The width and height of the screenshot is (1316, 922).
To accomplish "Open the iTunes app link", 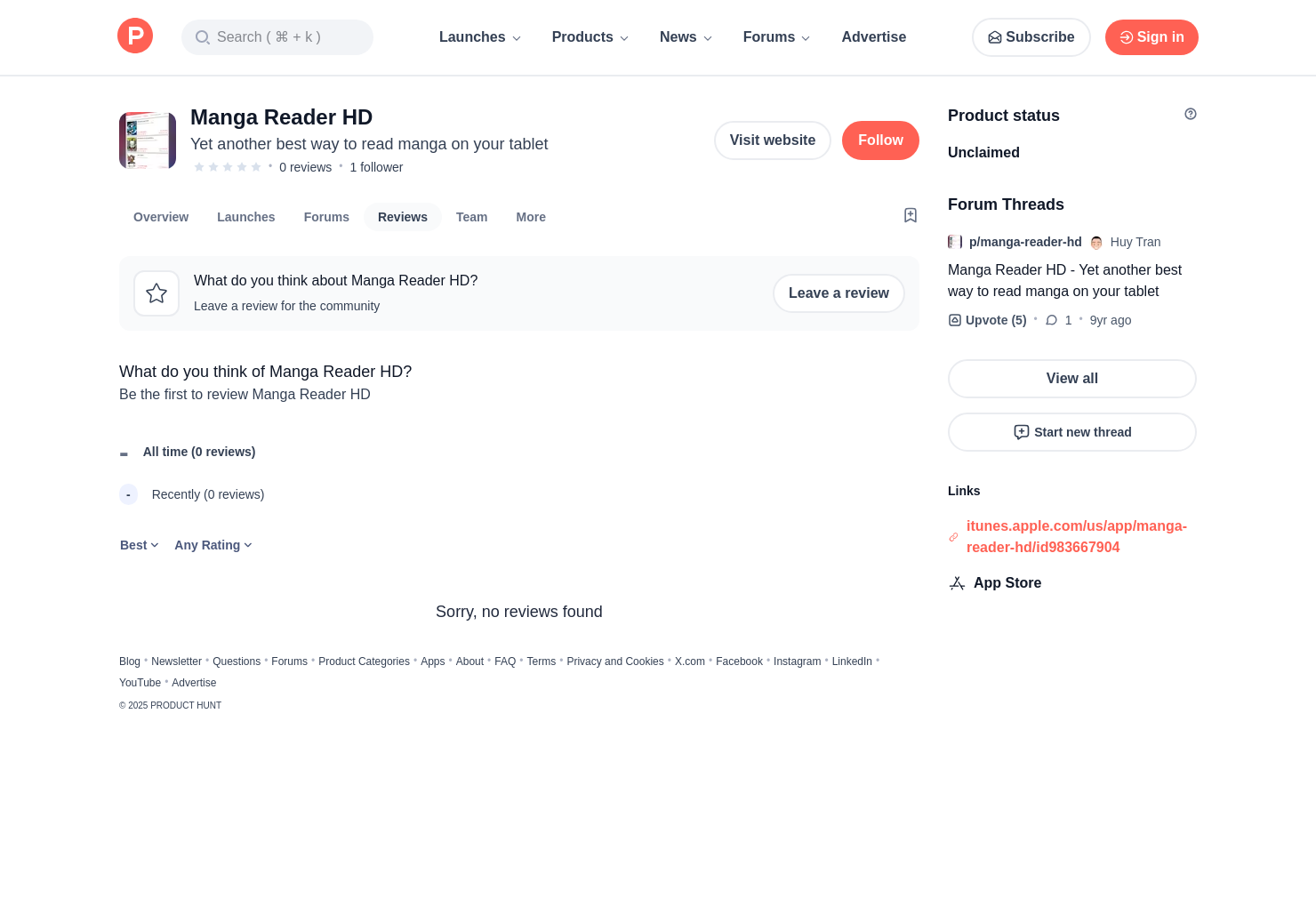I will [1076, 537].
